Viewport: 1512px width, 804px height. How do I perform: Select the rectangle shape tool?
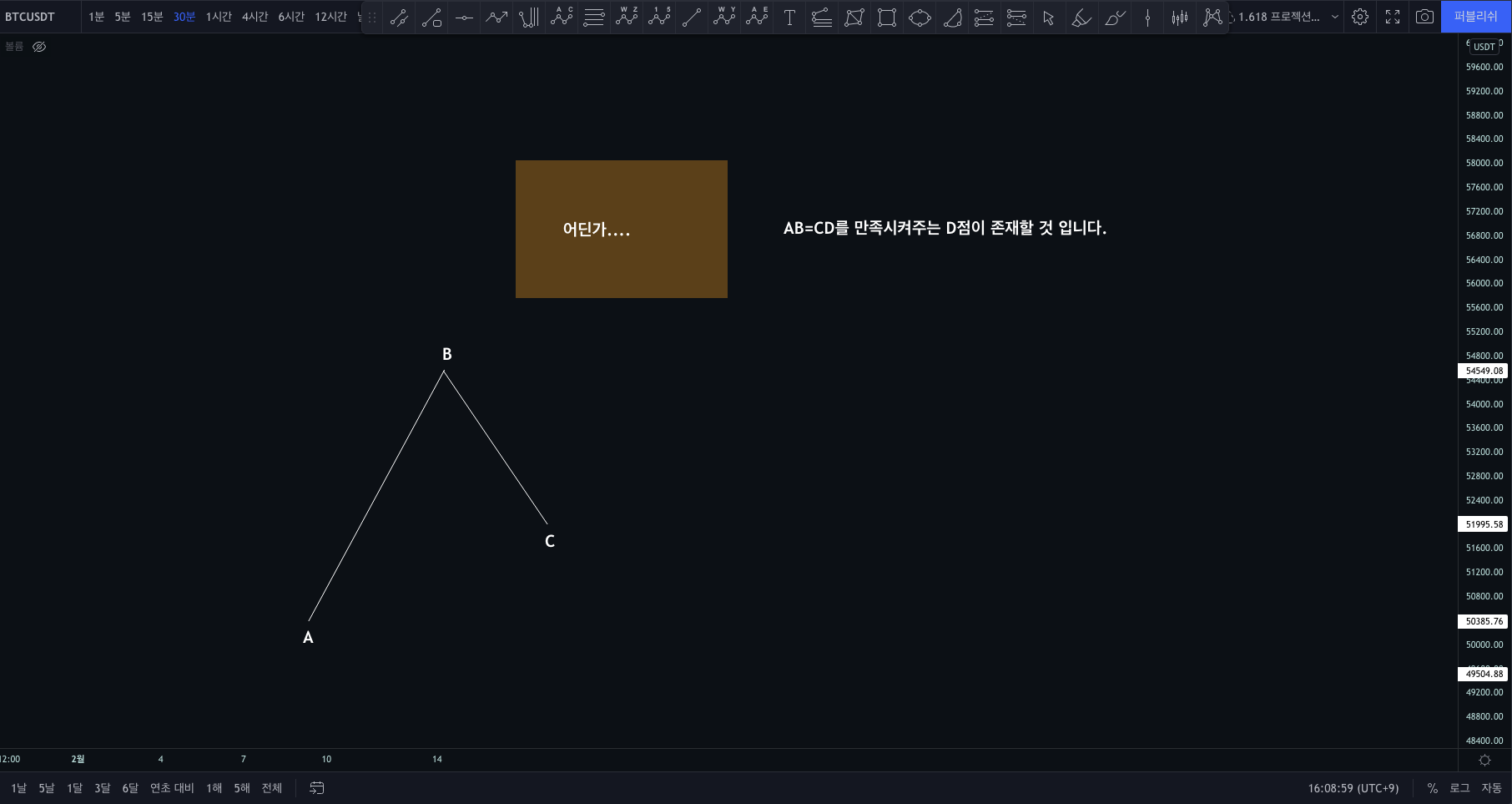[x=887, y=17]
